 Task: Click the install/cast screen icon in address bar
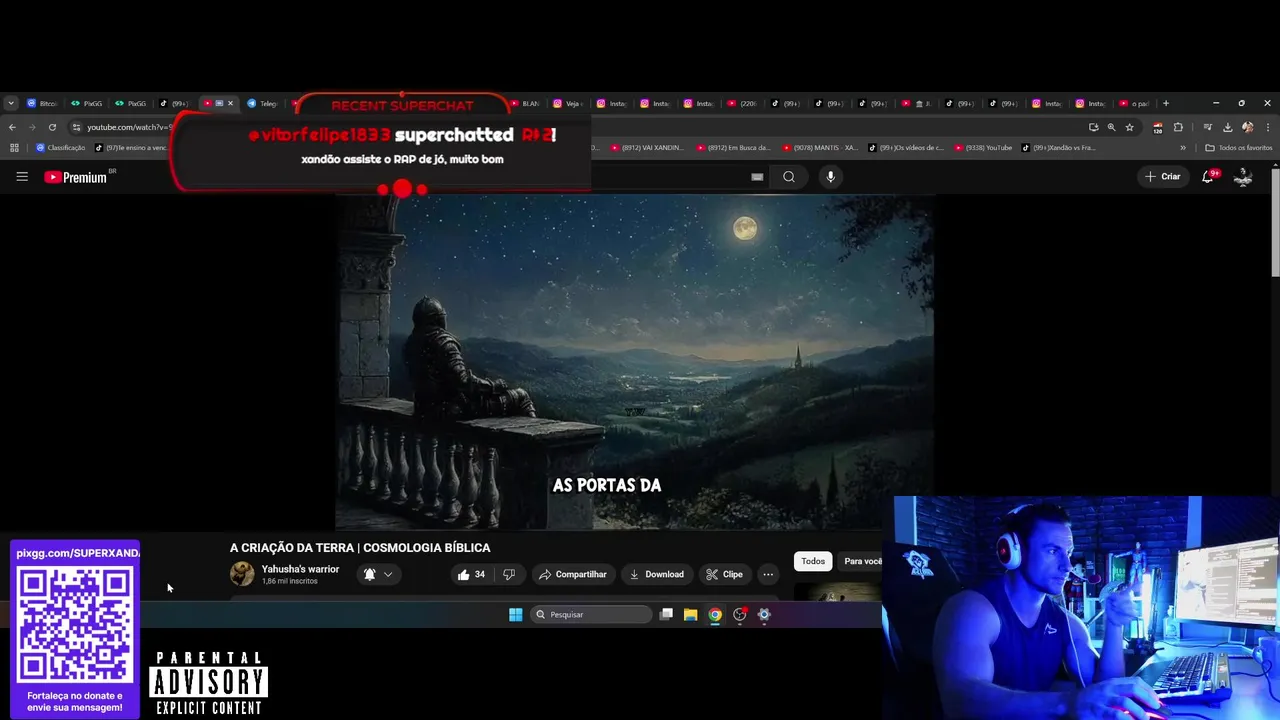point(1093,127)
